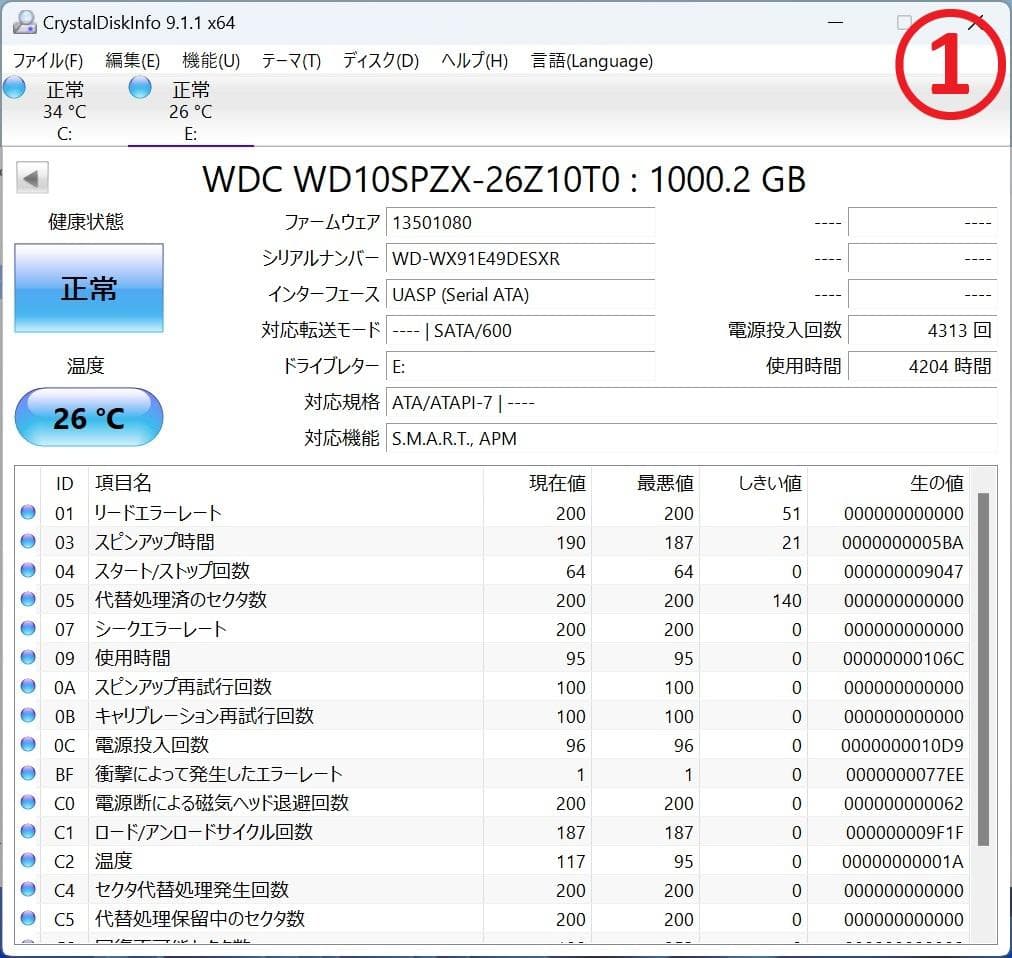Open the ディスク(D) menu
This screenshot has width=1012, height=958.
point(377,61)
